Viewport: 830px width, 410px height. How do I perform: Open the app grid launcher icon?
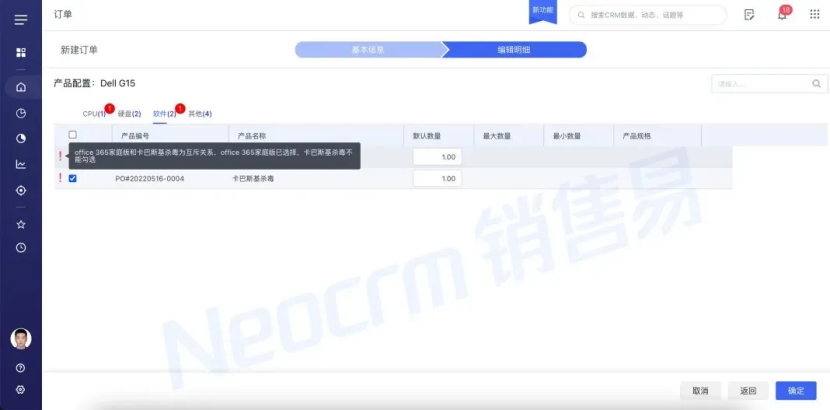click(20, 52)
